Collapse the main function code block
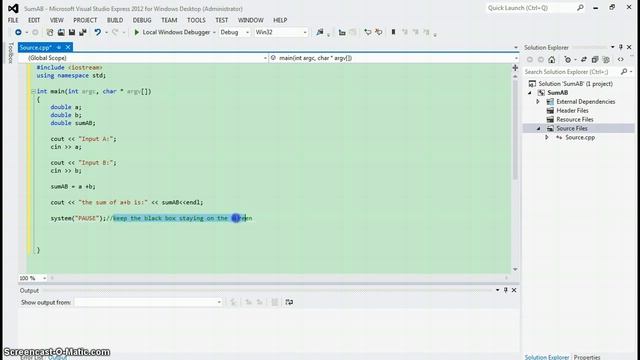The height and width of the screenshot is (360, 640). (x=33, y=91)
